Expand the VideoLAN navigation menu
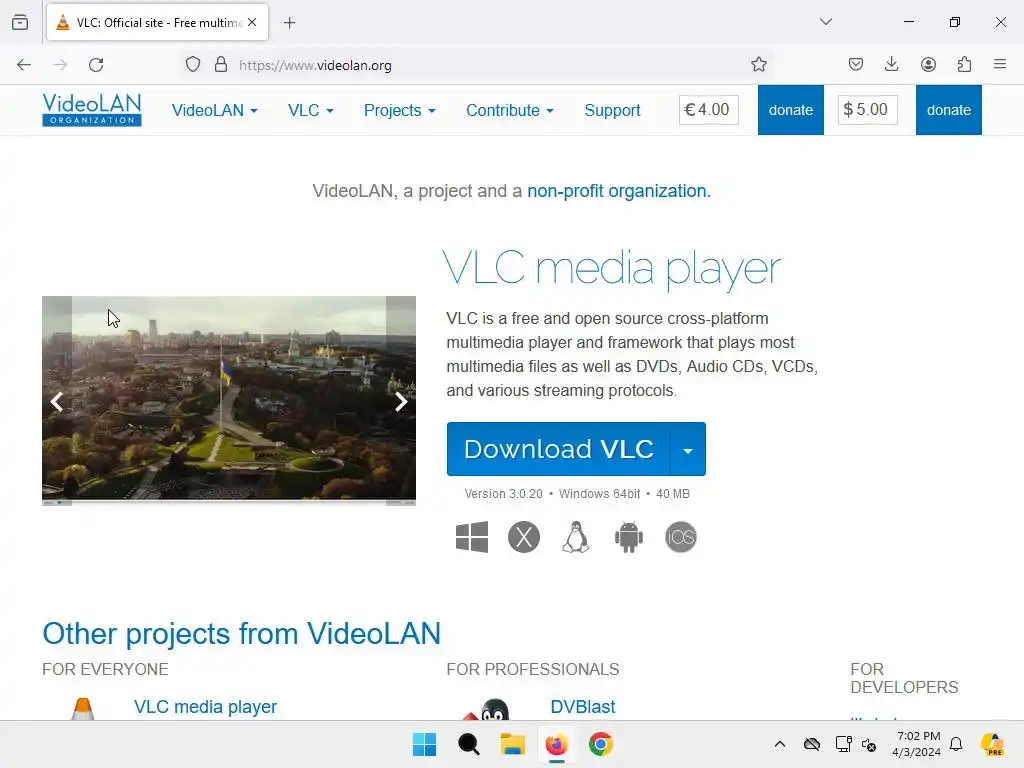This screenshot has width=1024, height=768. coord(215,110)
